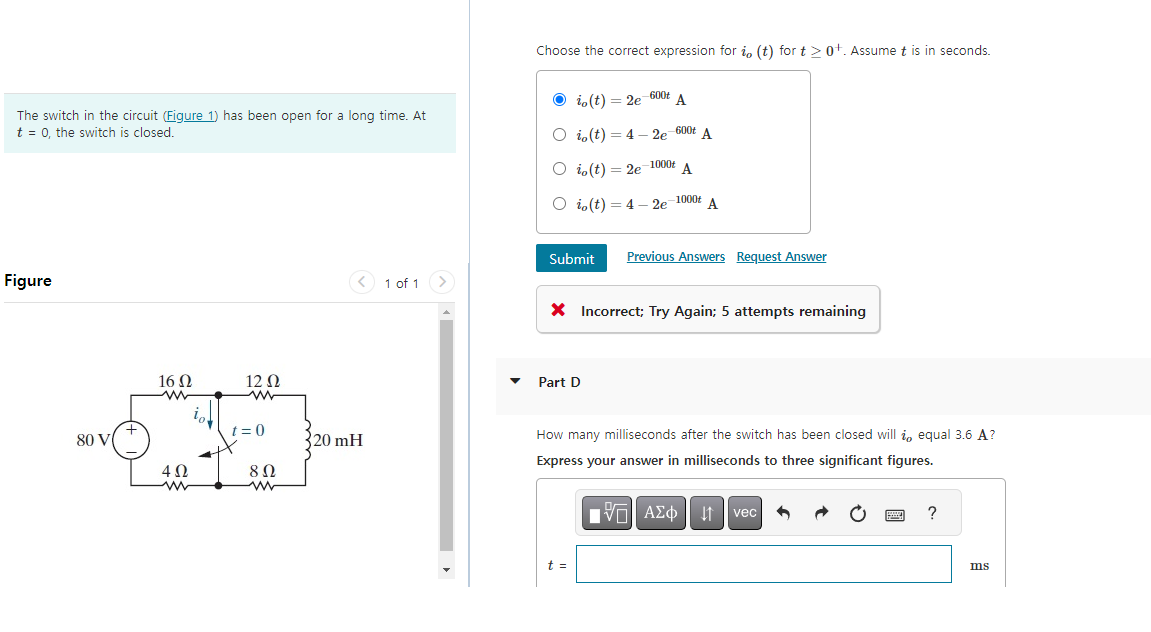The height and width of the screenshot is (632, 1151).
Task: Click the up-down arrows equation icon
Action: [707, 512]
